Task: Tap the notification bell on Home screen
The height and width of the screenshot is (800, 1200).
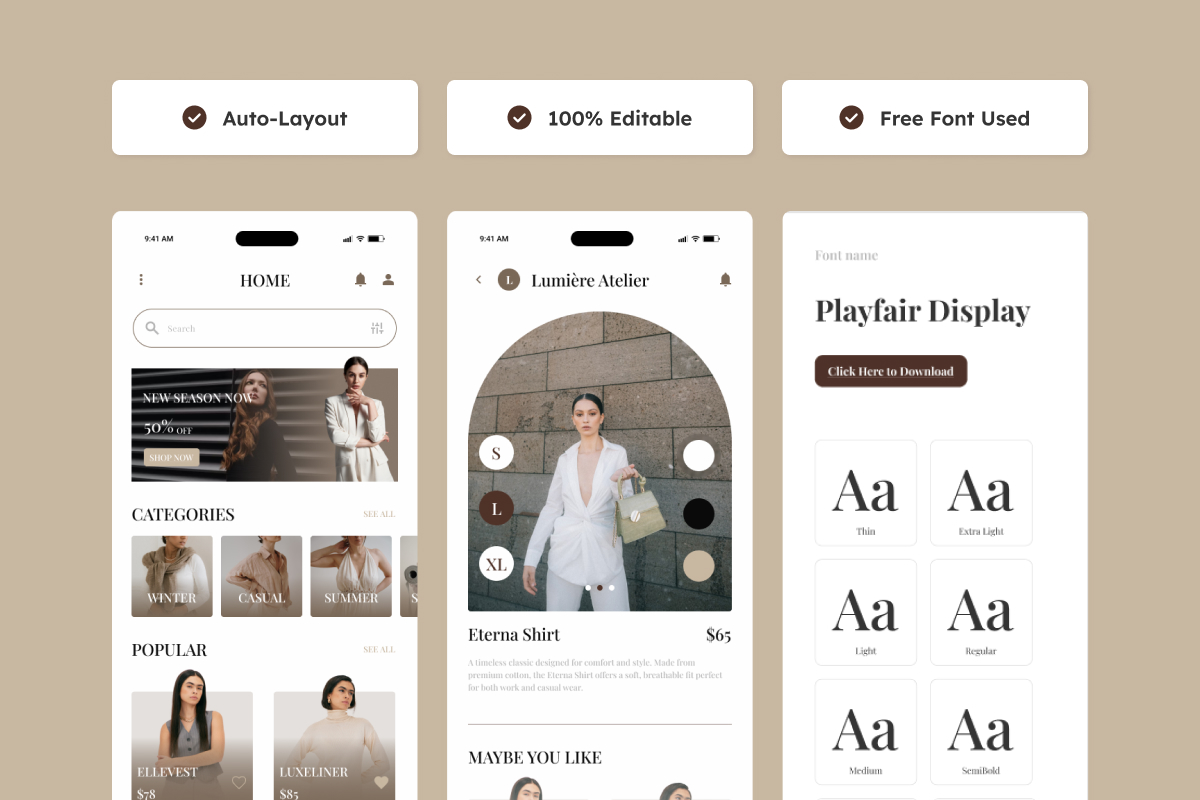Action: coord(360,280)
